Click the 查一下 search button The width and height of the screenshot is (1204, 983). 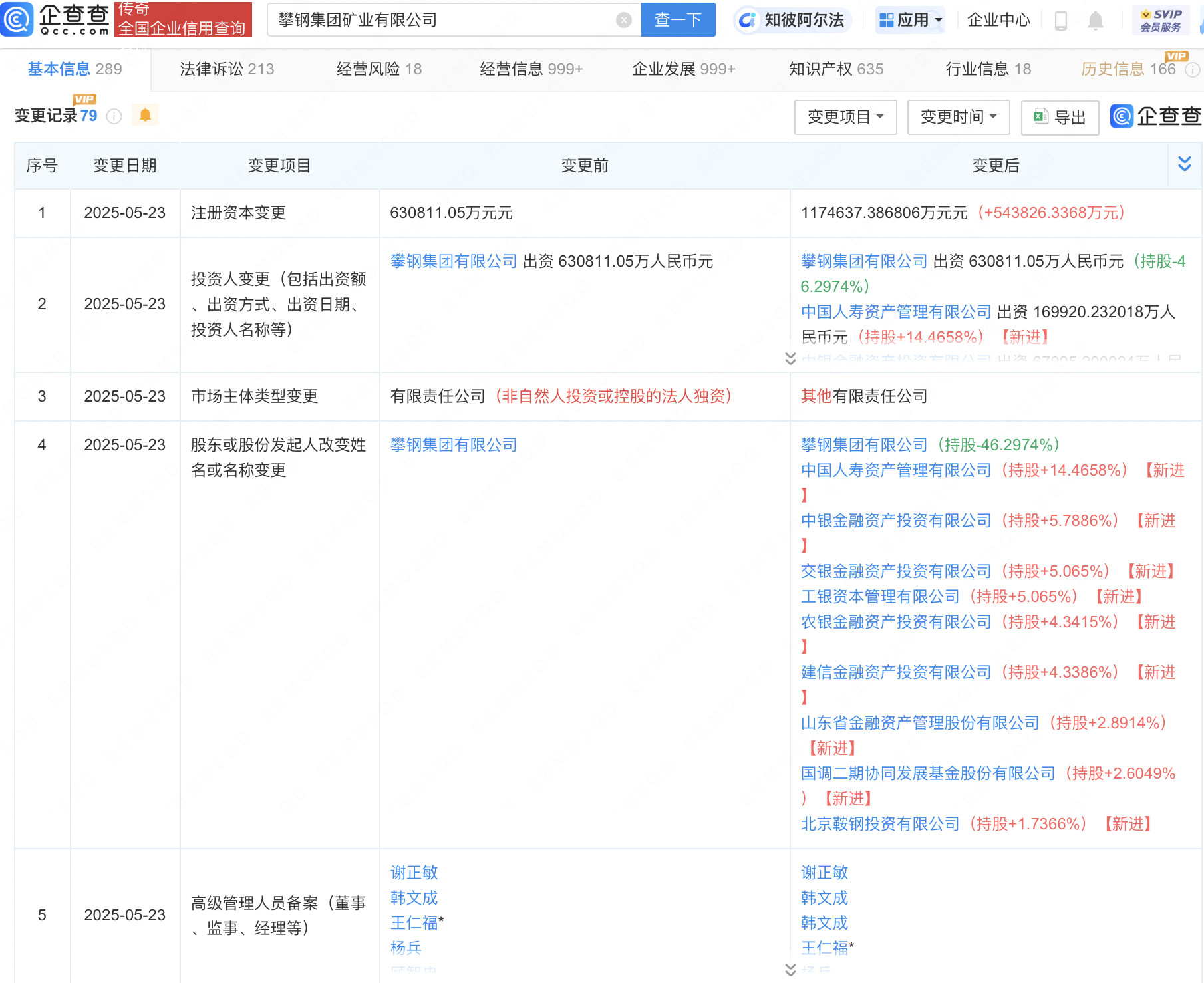pyautogui.click(x=678, y=20)
